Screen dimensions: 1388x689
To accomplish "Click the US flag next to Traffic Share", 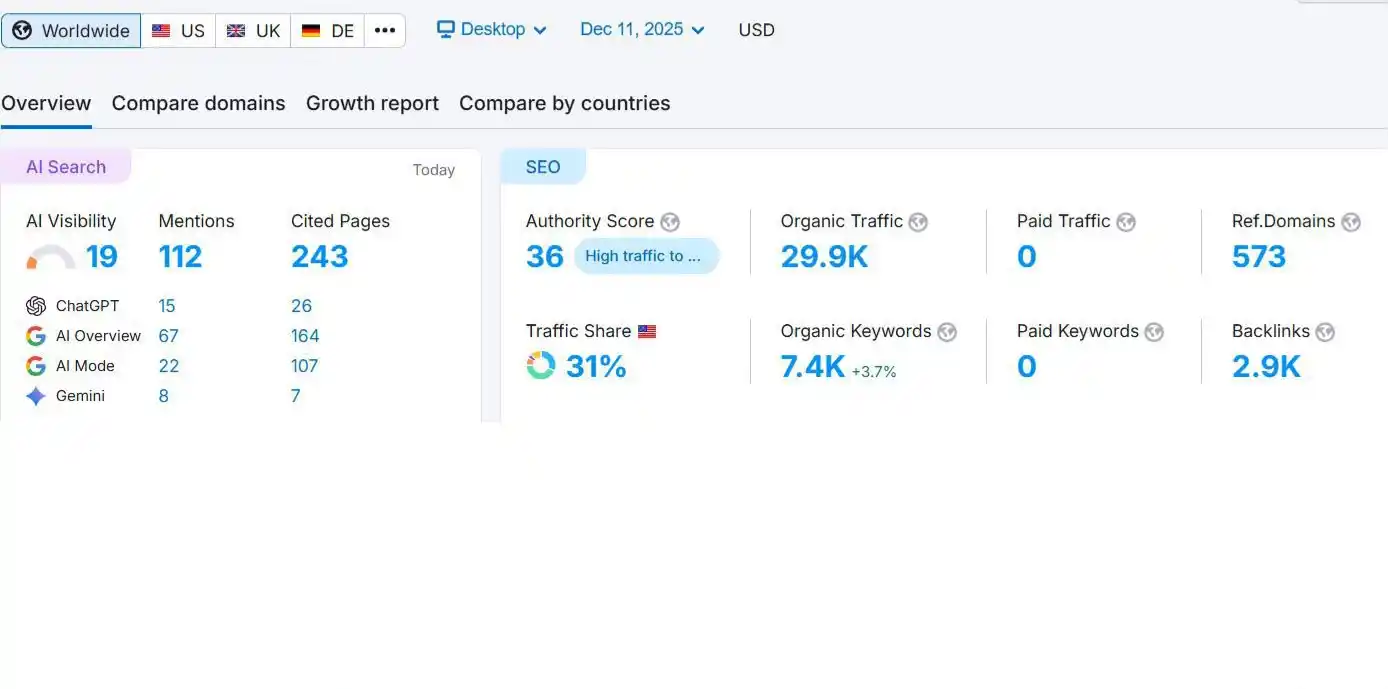I will click(x=647, y=331).
